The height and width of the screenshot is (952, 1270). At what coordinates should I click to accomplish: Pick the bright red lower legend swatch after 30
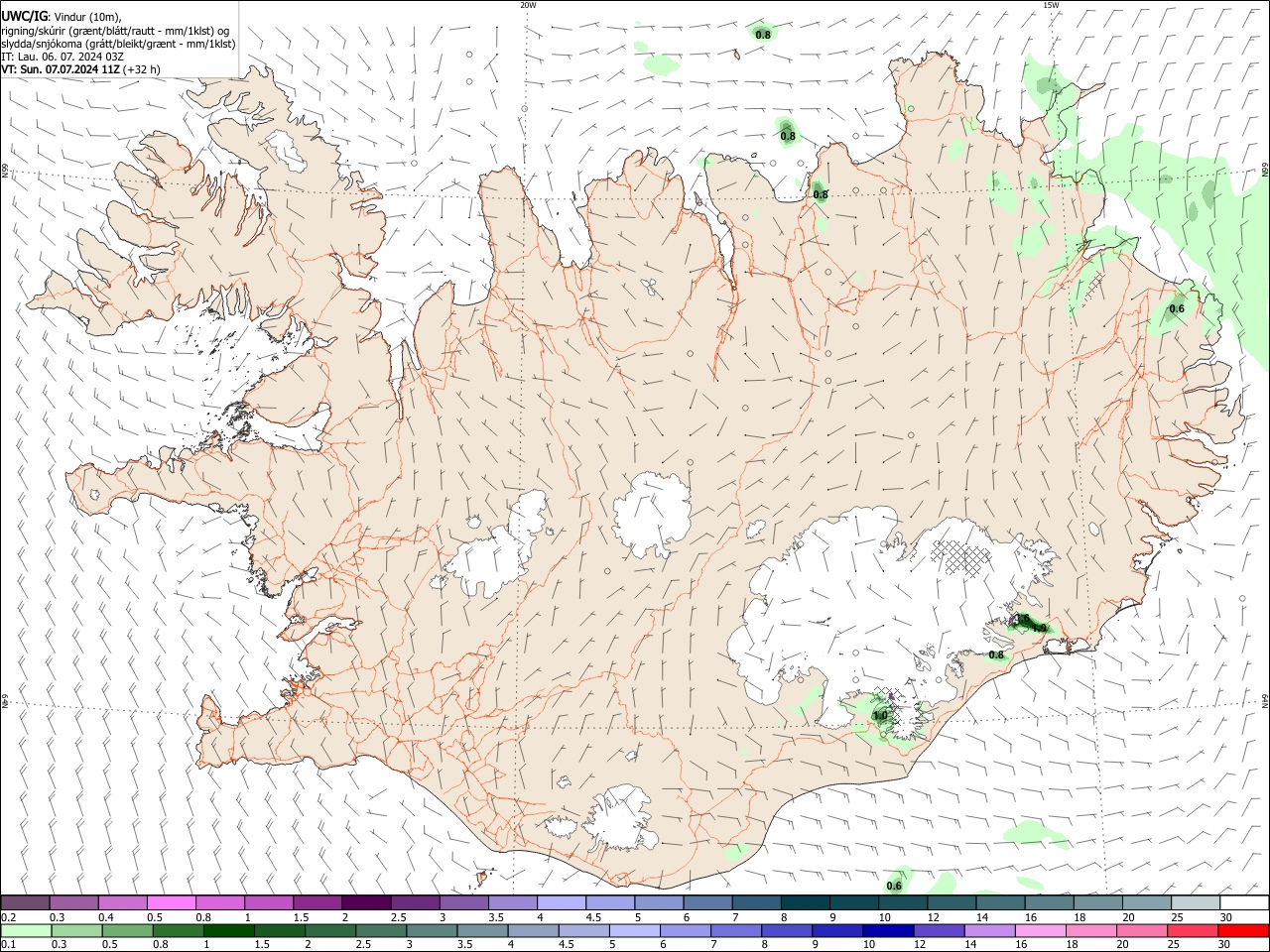tap(1243, 930)
